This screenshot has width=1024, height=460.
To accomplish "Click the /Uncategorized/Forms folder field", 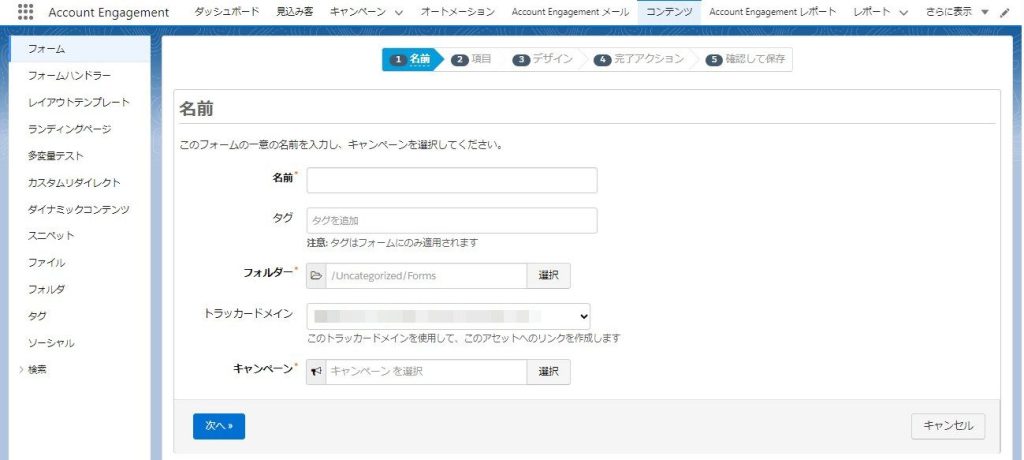I will pyautogui.click(x=426, y=276).
